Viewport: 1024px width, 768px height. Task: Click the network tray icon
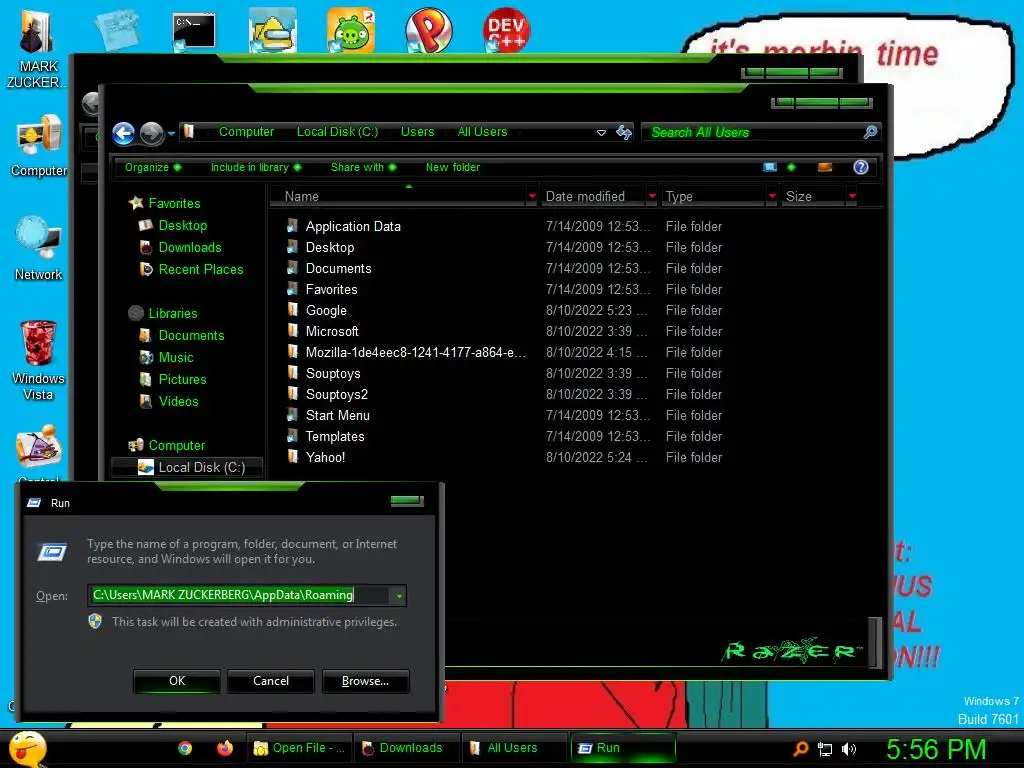click(x=825, y=749)
